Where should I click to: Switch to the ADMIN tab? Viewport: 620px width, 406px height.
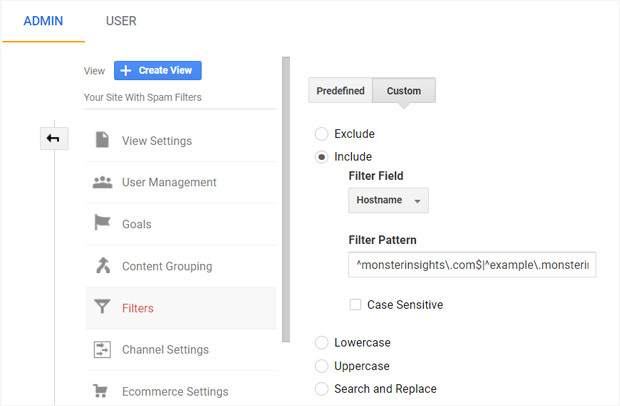point(43,21)
